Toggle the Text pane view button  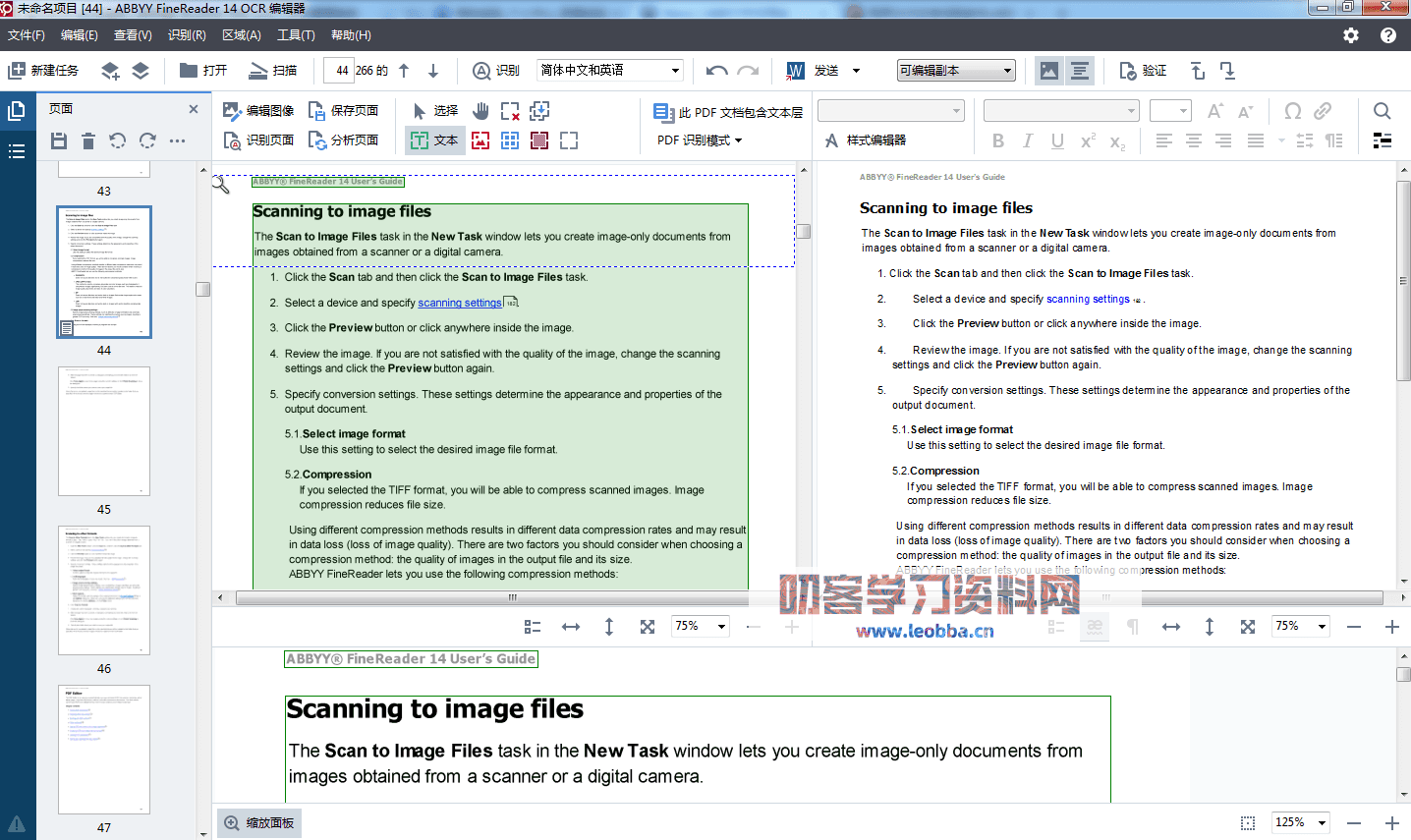pos(1080,71)
